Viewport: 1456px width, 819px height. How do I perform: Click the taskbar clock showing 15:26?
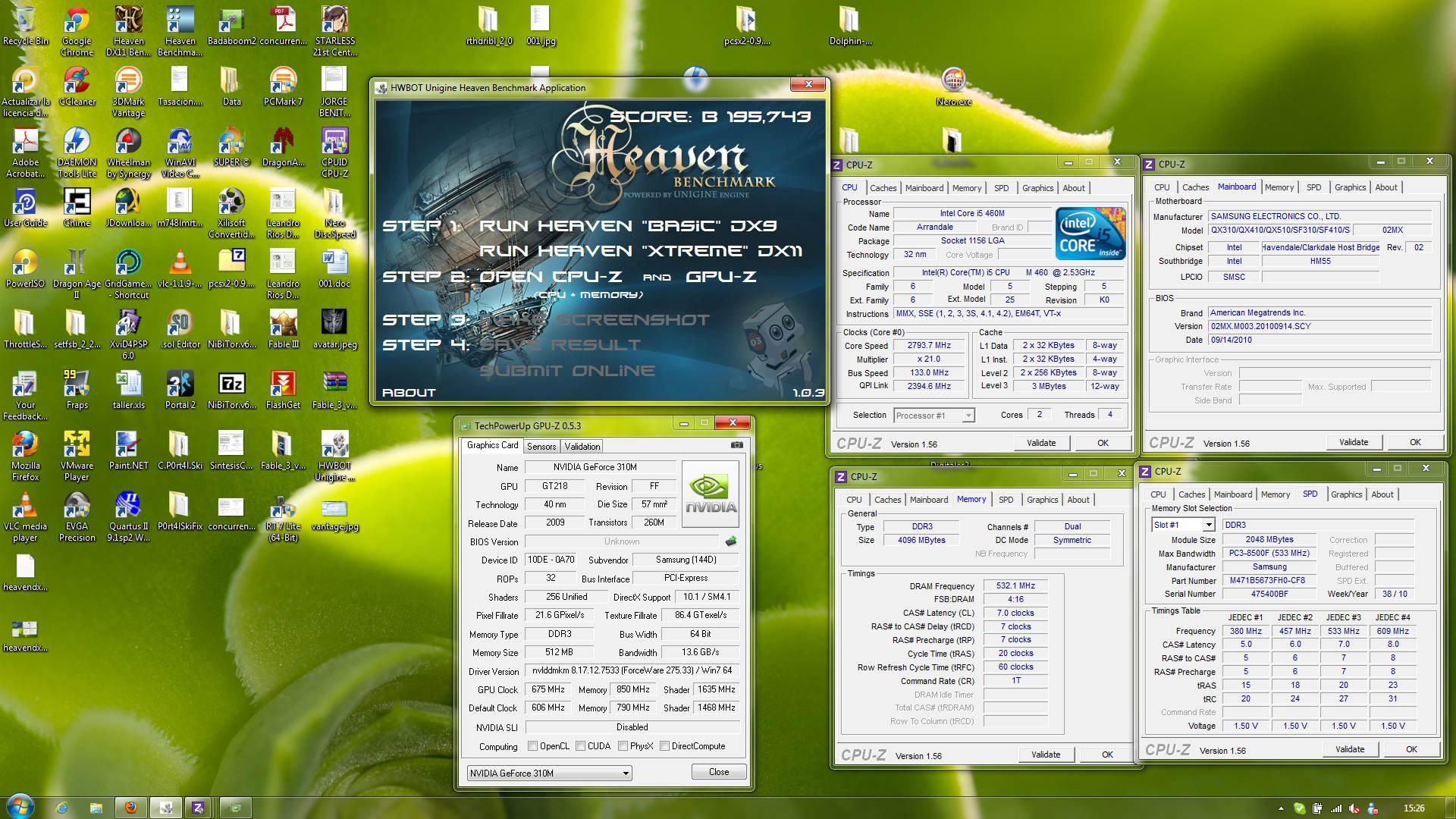tap(1414, 808)
